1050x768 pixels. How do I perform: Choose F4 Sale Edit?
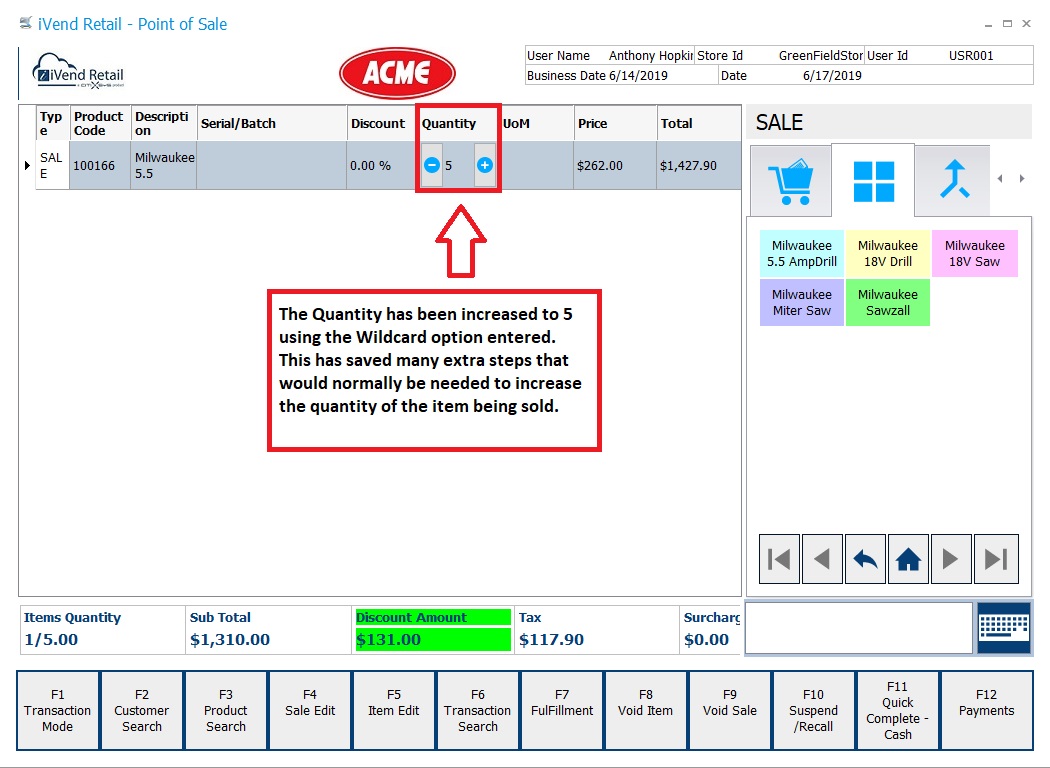click(310, 710)
